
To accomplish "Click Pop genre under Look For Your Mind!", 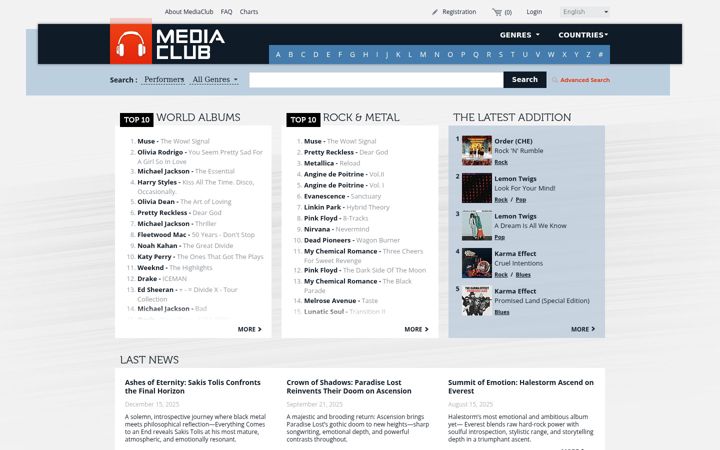I will pyautogui.click(x=521, y=200).
